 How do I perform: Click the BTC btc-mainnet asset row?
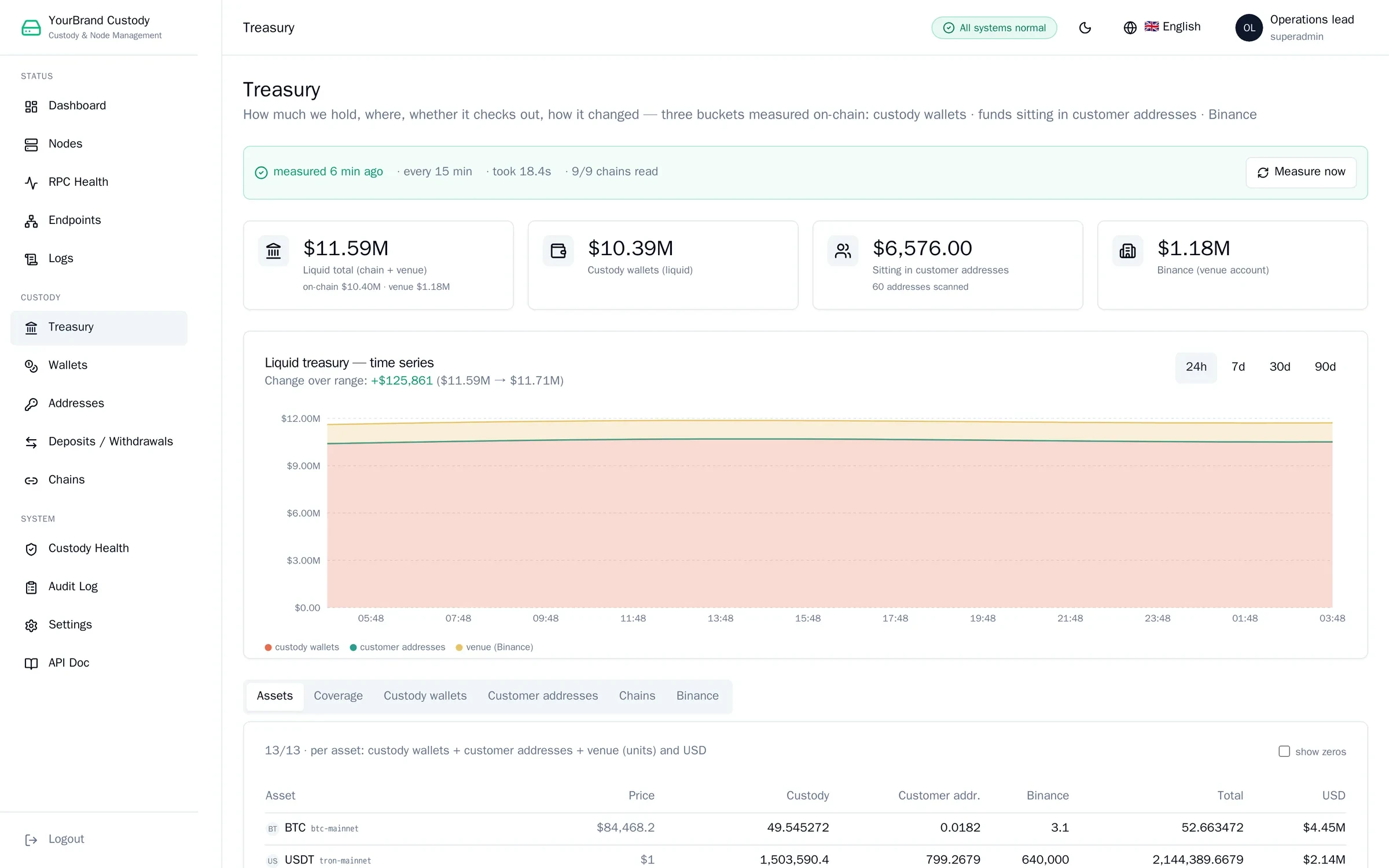805,828
